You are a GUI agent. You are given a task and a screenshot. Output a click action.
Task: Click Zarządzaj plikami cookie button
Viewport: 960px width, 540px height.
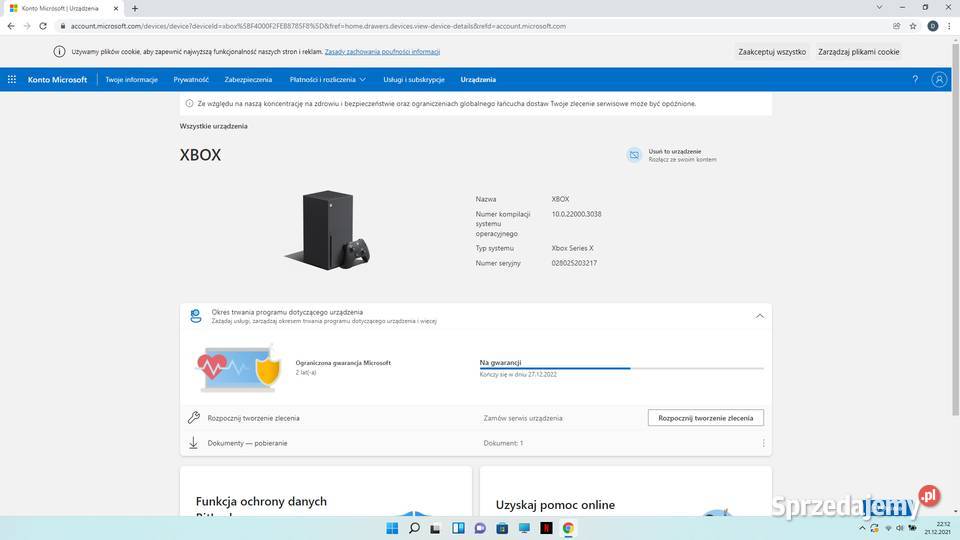(x=858, y=52)
